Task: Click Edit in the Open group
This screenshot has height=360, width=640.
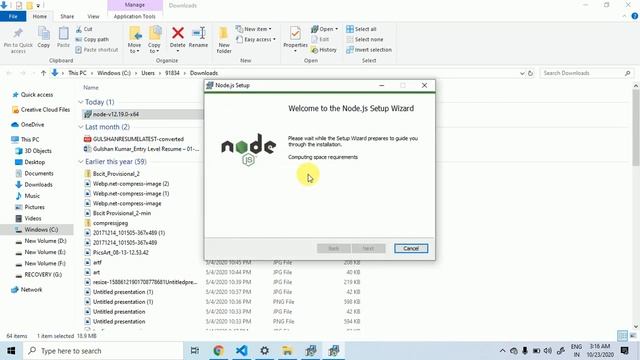Action: 320,40
